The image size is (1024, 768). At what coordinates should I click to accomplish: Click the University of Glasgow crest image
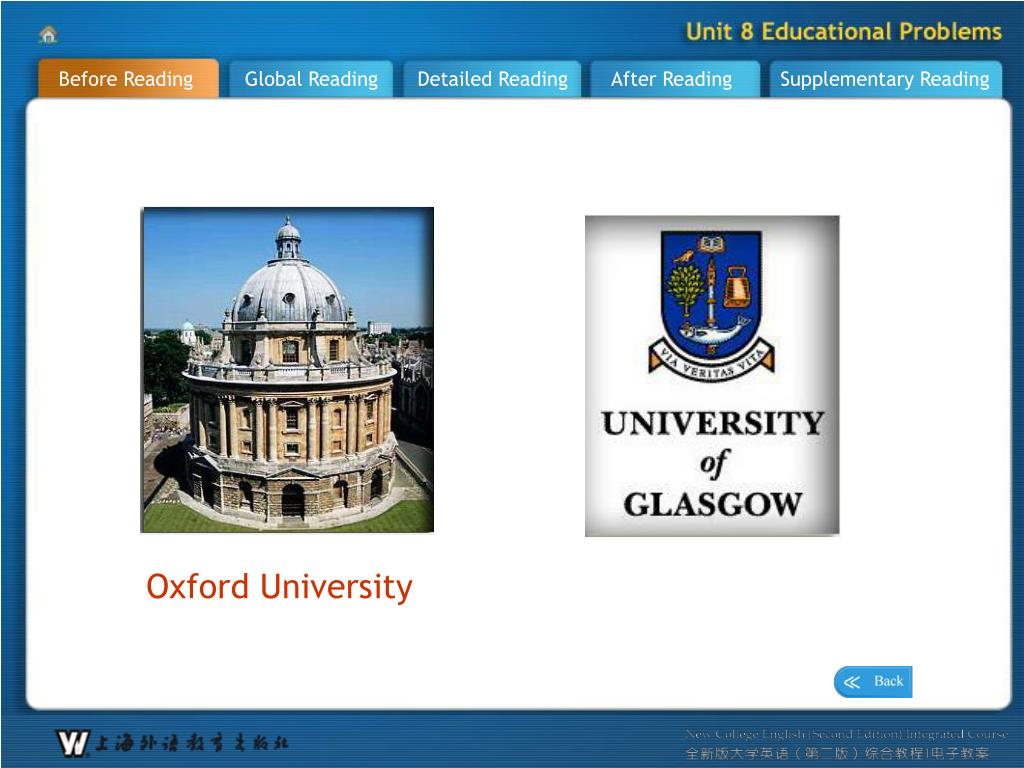point(712,376)
